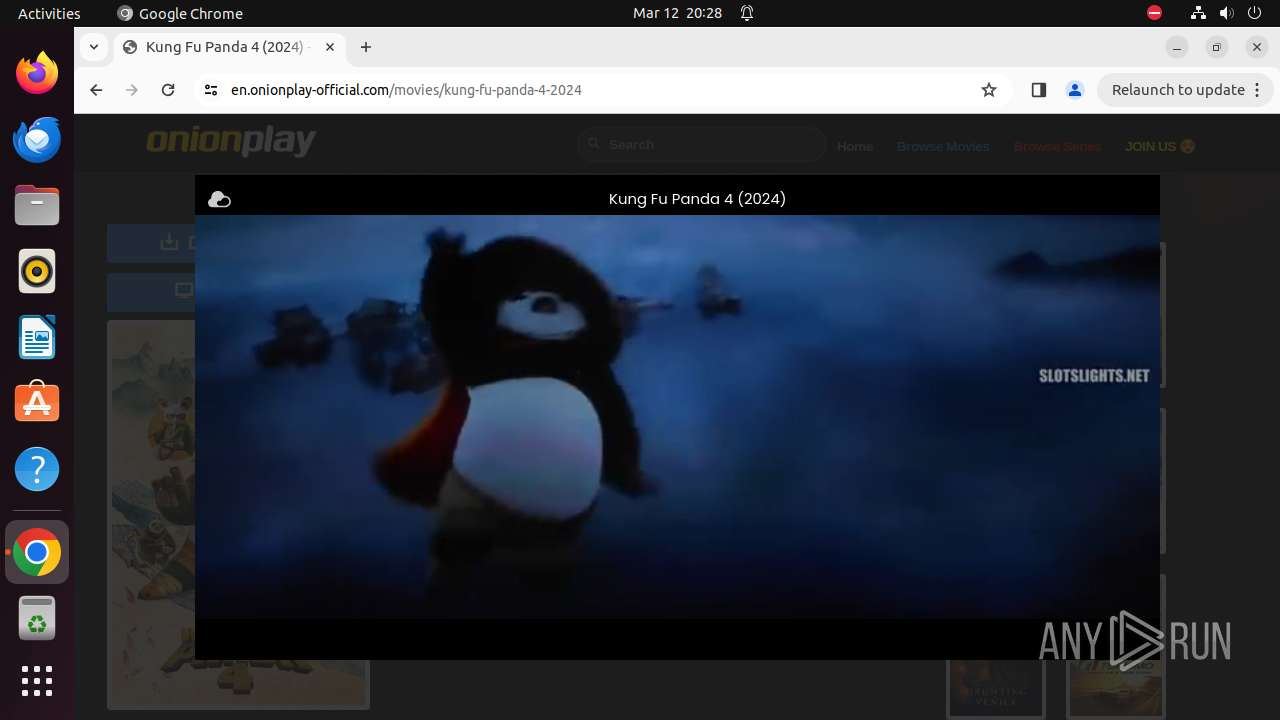
Task: Bookmark this page with star icon
Action: pos(989,90)
